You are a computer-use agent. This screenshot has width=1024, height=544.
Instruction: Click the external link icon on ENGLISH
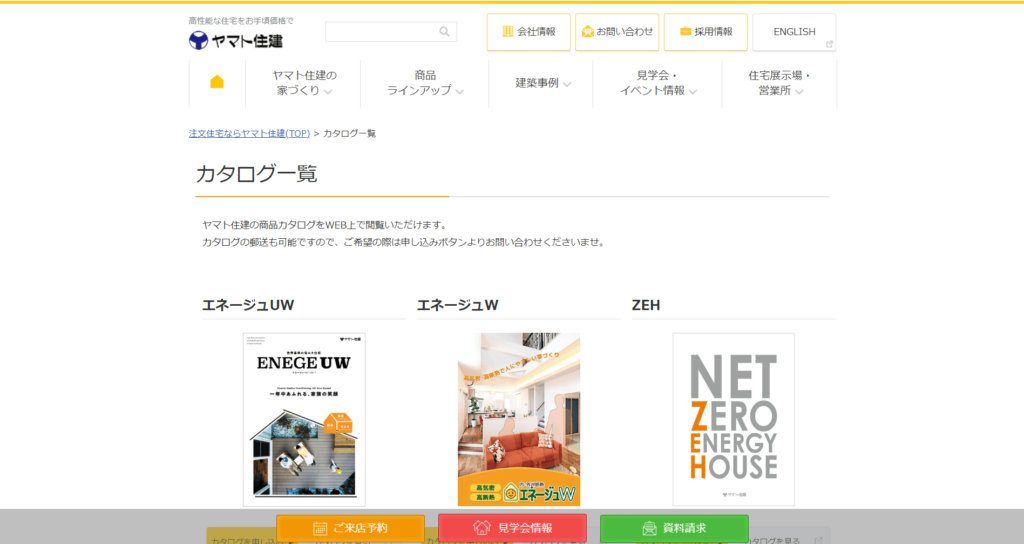[829, 44]
